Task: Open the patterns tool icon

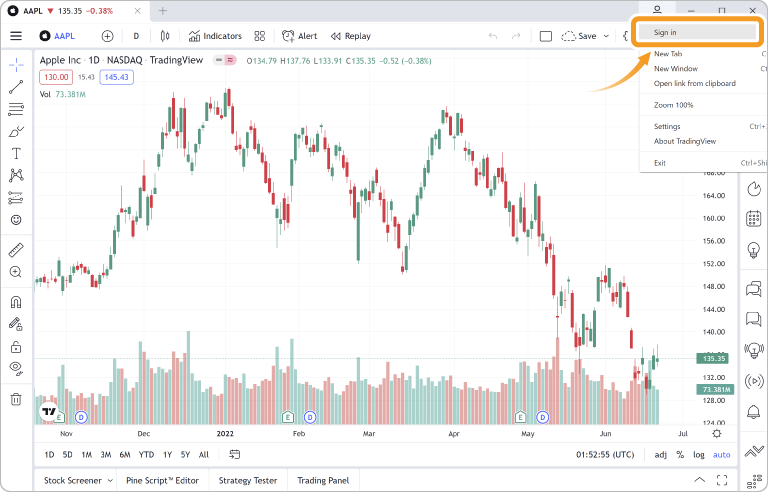Action: [16, 175]
